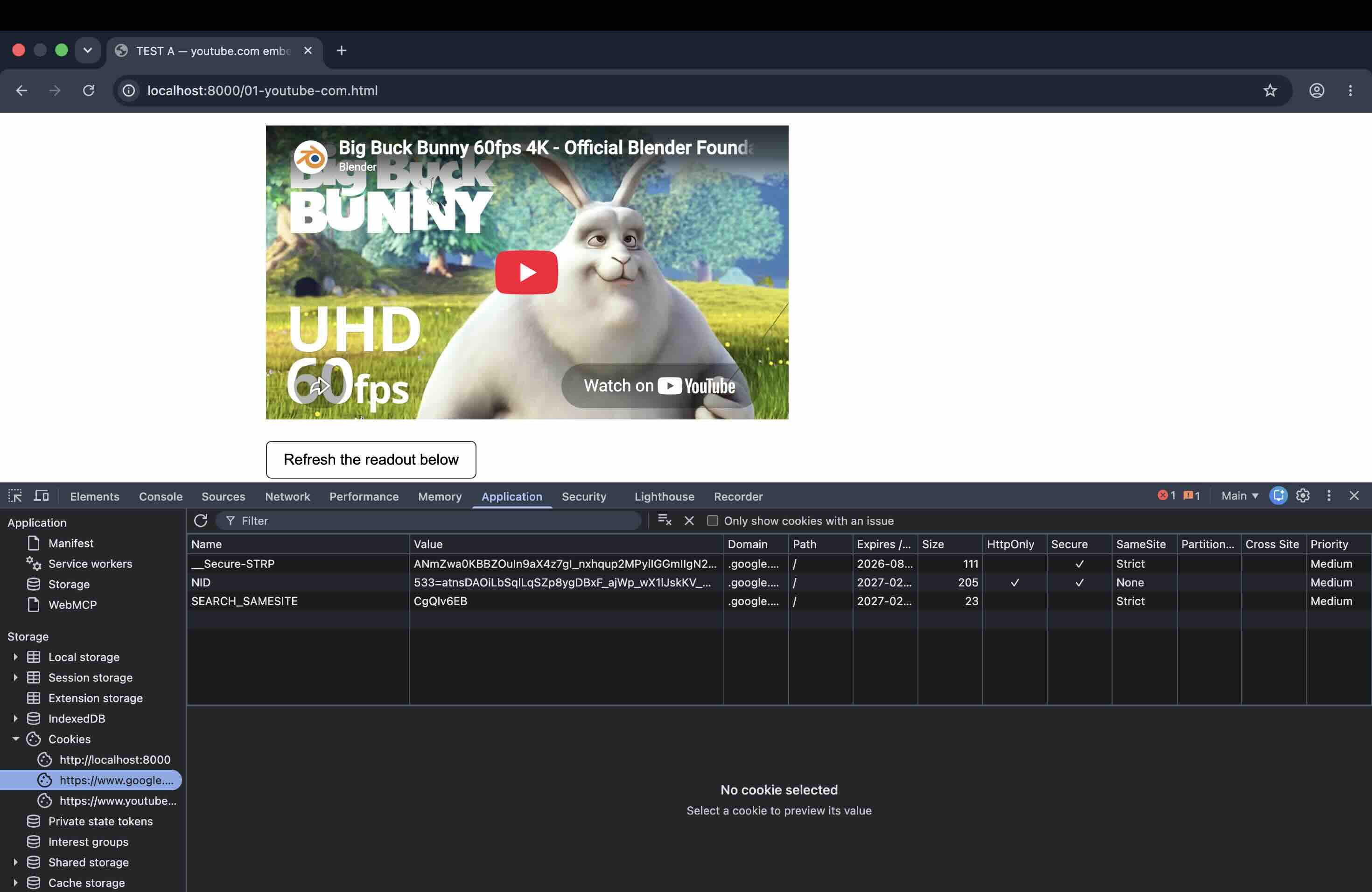Image resolution: width=1372 pixels, height=892 pixels.
Task: Click the browser forward arrow
Action: click(55, 91)
